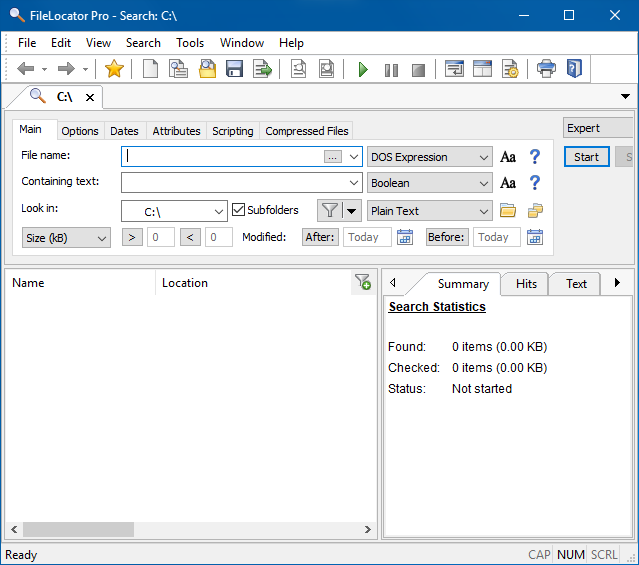Click the printer icon in toolbar

click(x=546, y=69)
